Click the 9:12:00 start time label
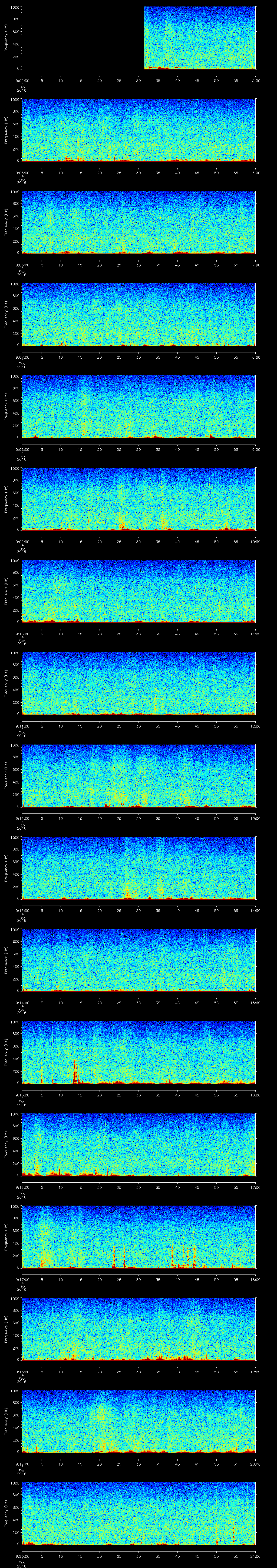Image resolution: width=277 pixels, height=1568 pixels. tap(22, 818)
